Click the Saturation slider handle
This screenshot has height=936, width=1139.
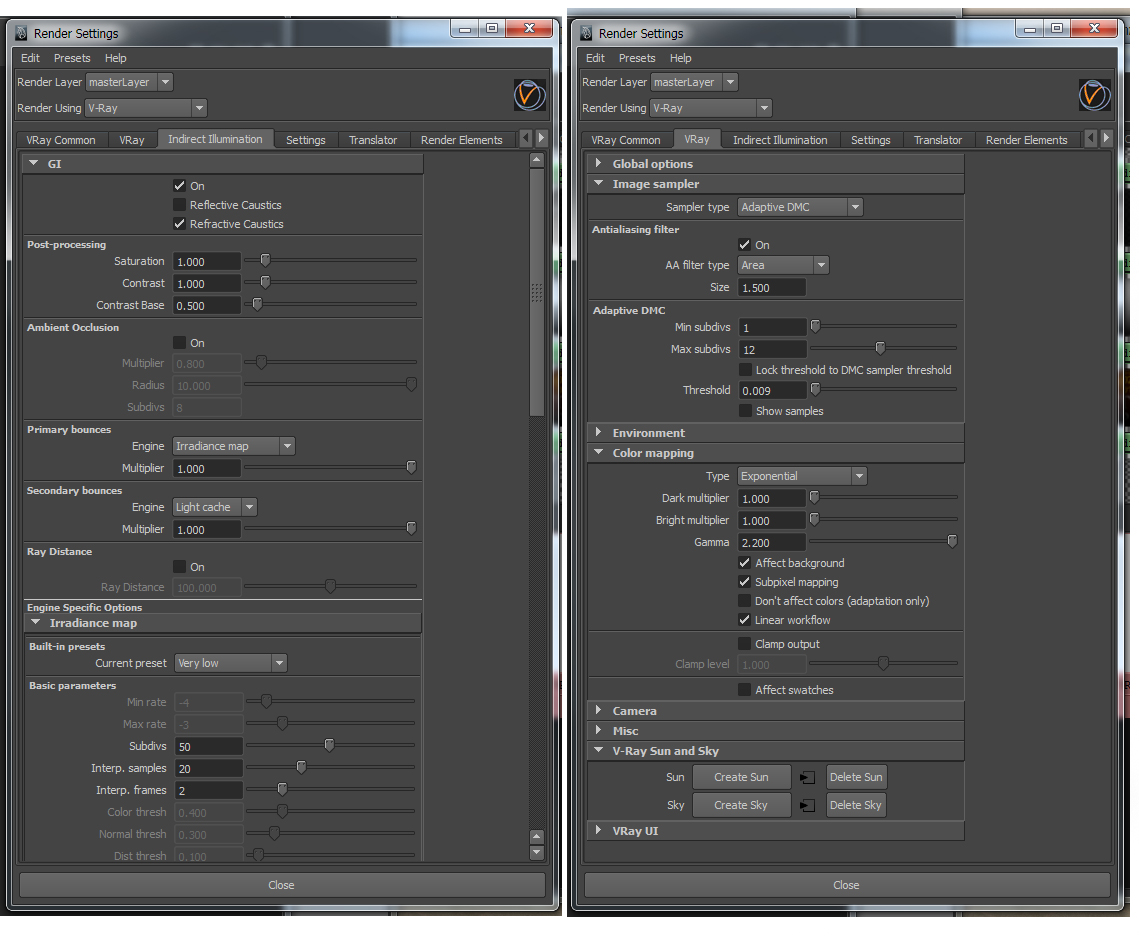tap(265, 260)
